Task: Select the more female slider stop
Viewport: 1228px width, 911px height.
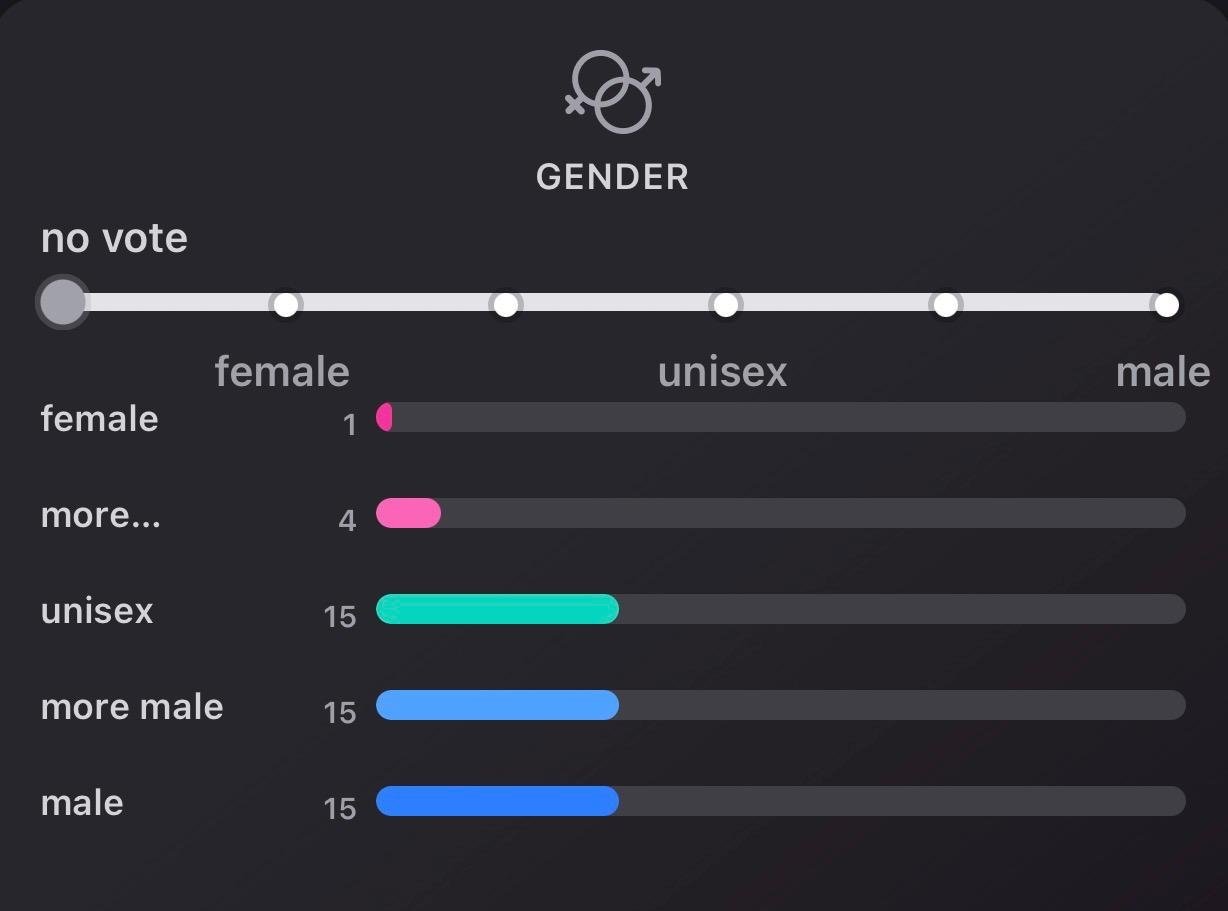Action: 506,304
